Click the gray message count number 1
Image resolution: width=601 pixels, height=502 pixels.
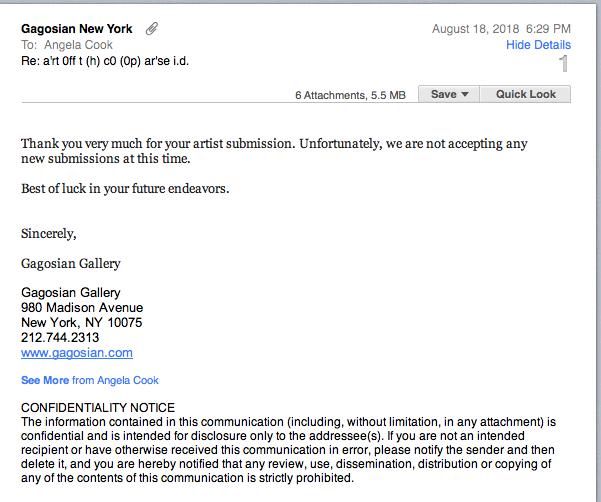pyautogui.click(x=563, y=64)
